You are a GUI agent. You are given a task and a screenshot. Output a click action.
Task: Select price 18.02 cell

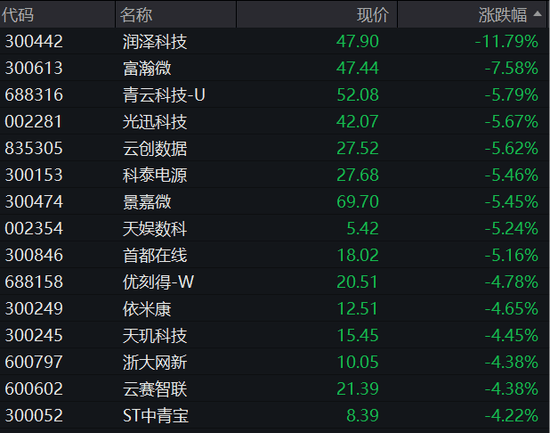357,255
